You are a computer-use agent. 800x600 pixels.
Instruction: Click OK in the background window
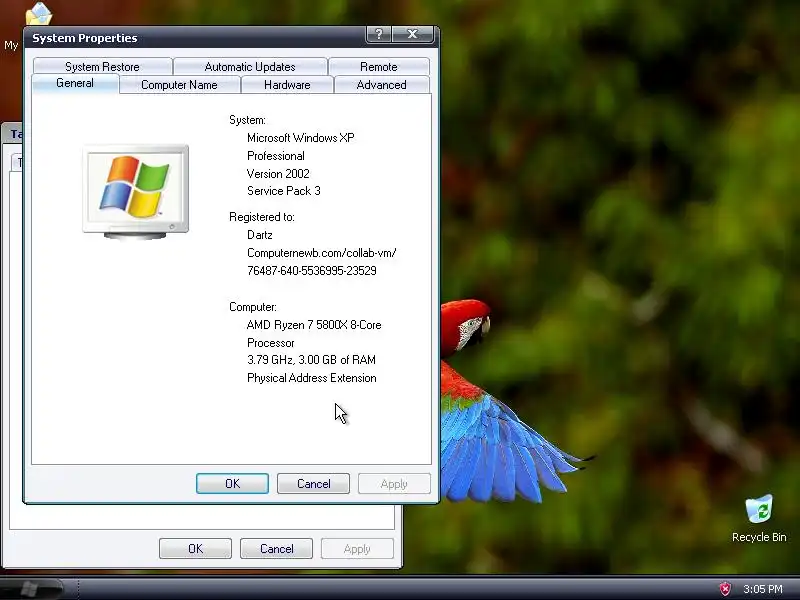pos(195,548)
